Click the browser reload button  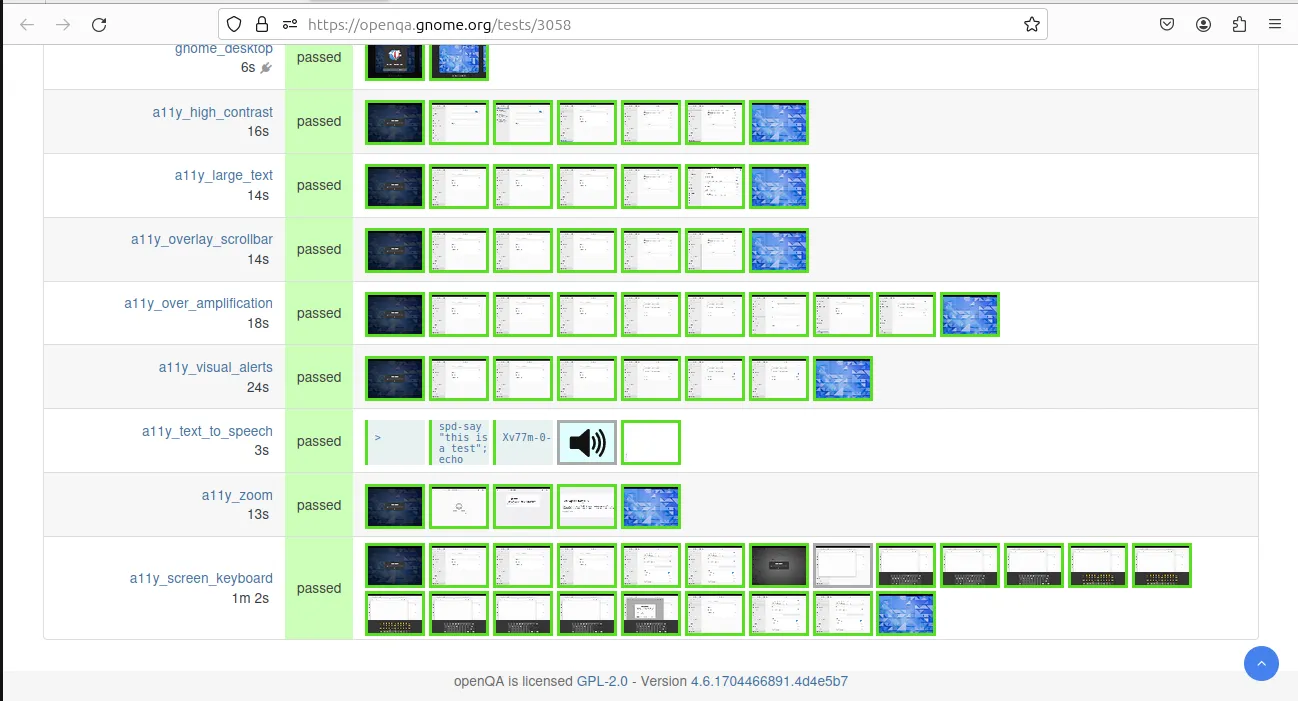[99, 25]
